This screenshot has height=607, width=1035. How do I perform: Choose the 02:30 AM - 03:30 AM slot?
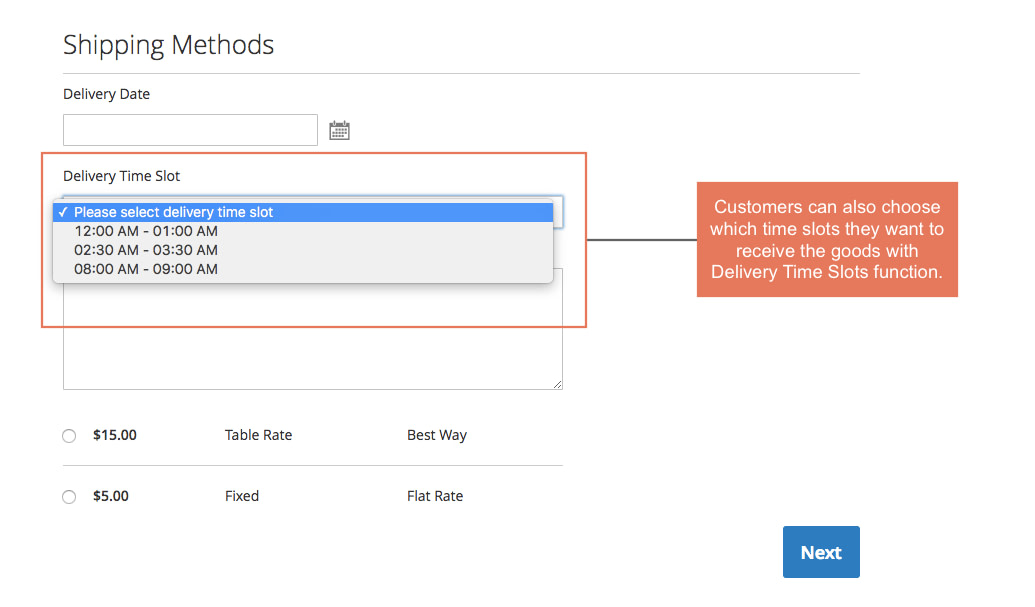[x=146, y=250]
